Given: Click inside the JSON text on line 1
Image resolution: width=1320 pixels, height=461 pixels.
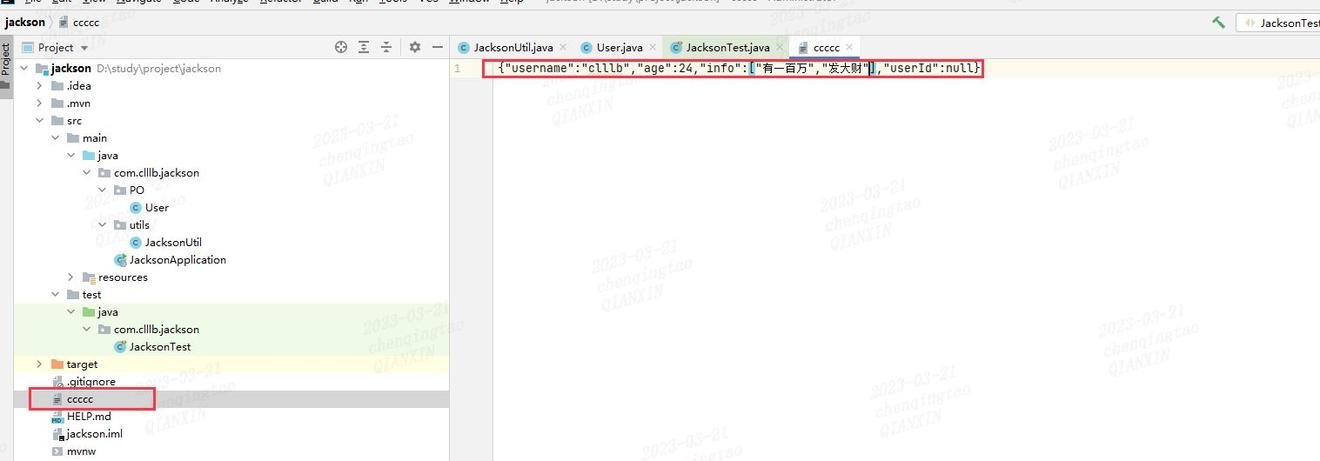Looking at the screenshot, I should point(700,68).
